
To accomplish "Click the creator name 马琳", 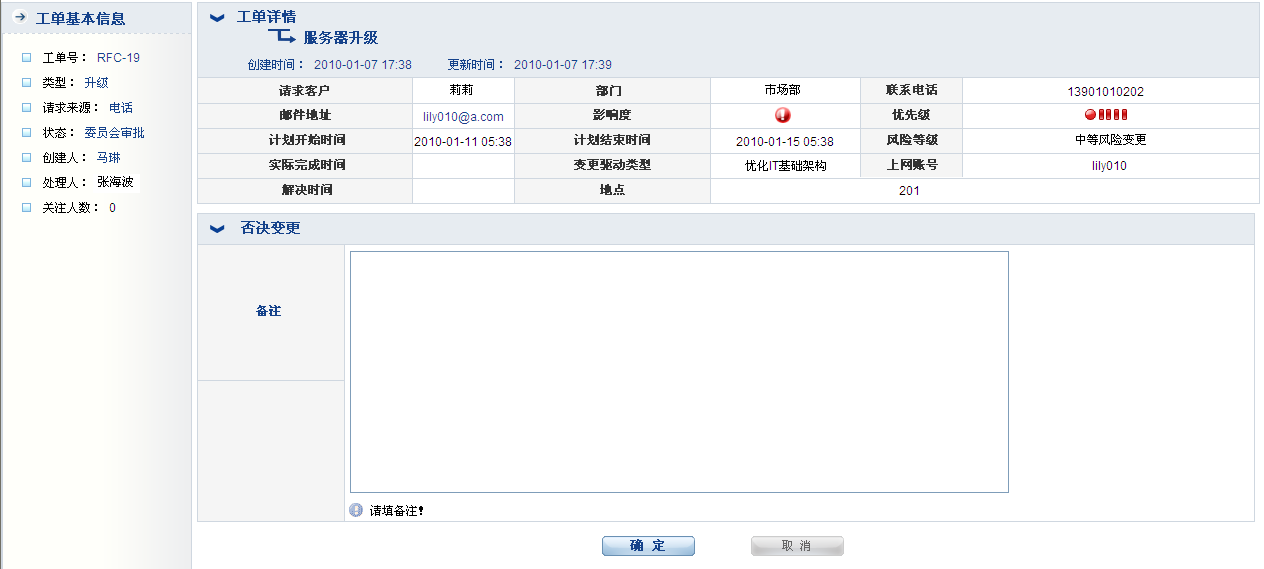I will tap(108, 158).
